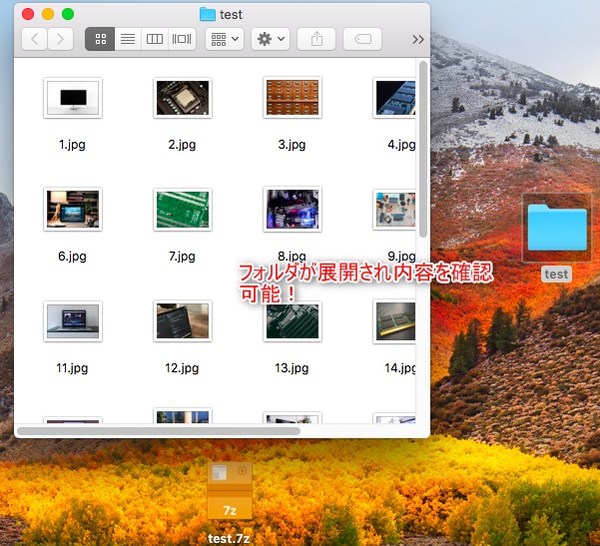Select the 6.jpg thumbnail
The height and width of the screenshot is (546, 600).
tap(73, 209)
